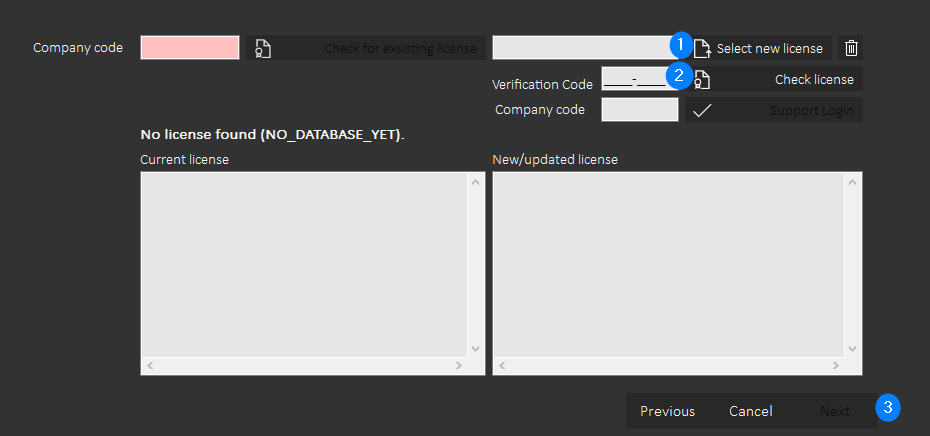
Task: Click the New/updated license scroll up arrow
Action: tap(852, 182)
